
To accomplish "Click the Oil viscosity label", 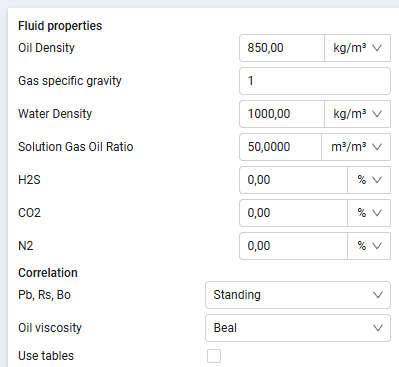I will pos(50,328).
